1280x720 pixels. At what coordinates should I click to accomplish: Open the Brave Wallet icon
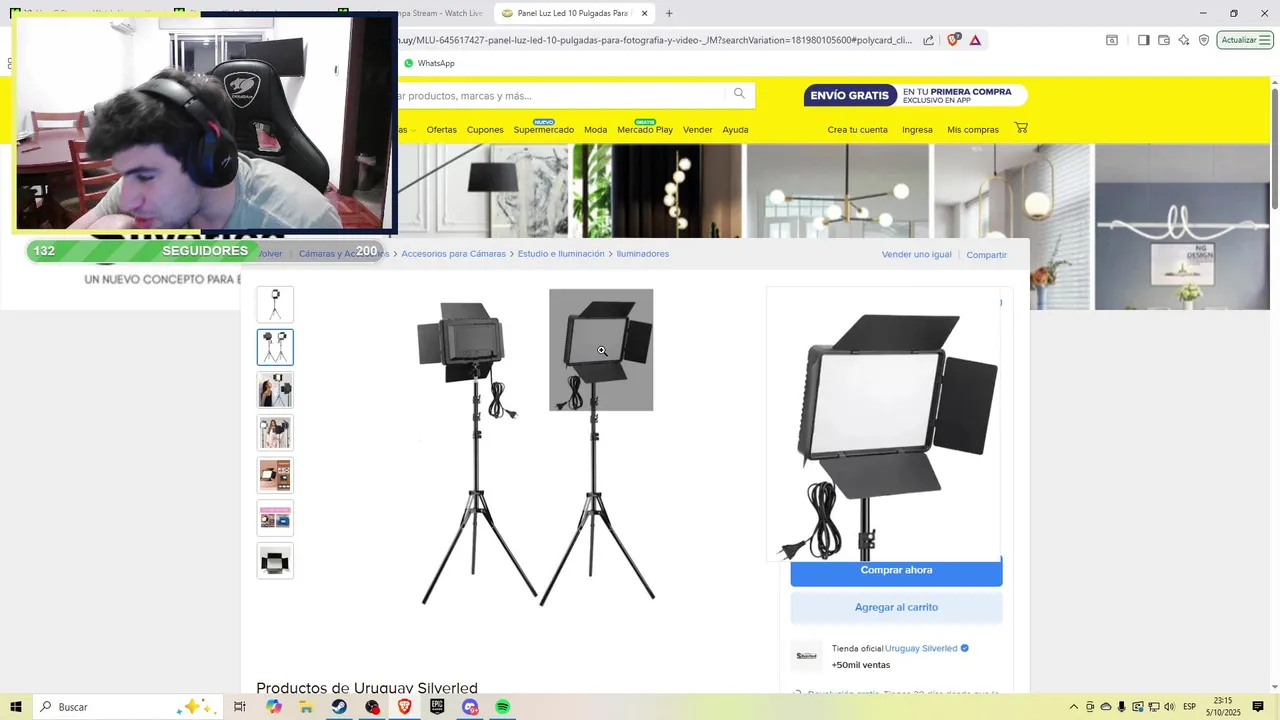point(1164,40)
